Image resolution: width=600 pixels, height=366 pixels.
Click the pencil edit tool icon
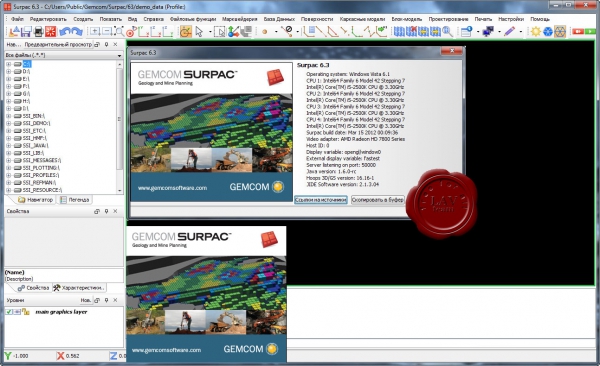[x=509, y=31]
